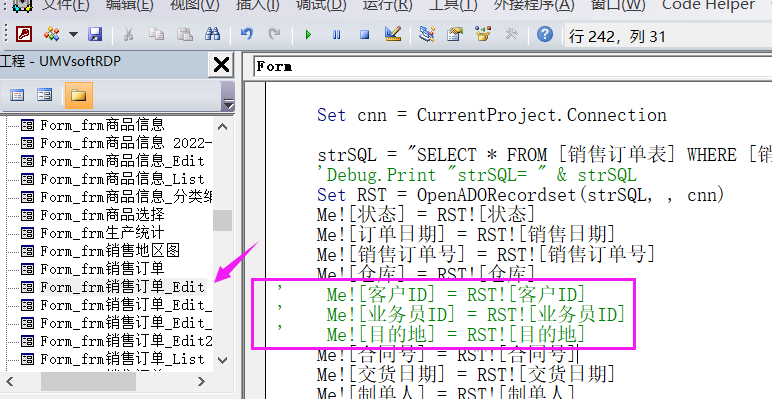Viewport: 772px width, 399px height.
Task: Click the Save disk icon
Action: point(95,34)
